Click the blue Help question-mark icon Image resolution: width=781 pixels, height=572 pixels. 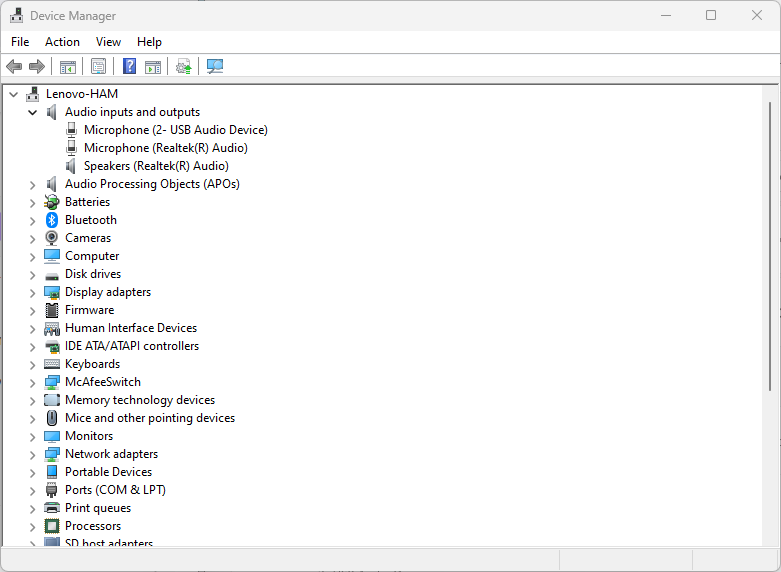point(129,67)
